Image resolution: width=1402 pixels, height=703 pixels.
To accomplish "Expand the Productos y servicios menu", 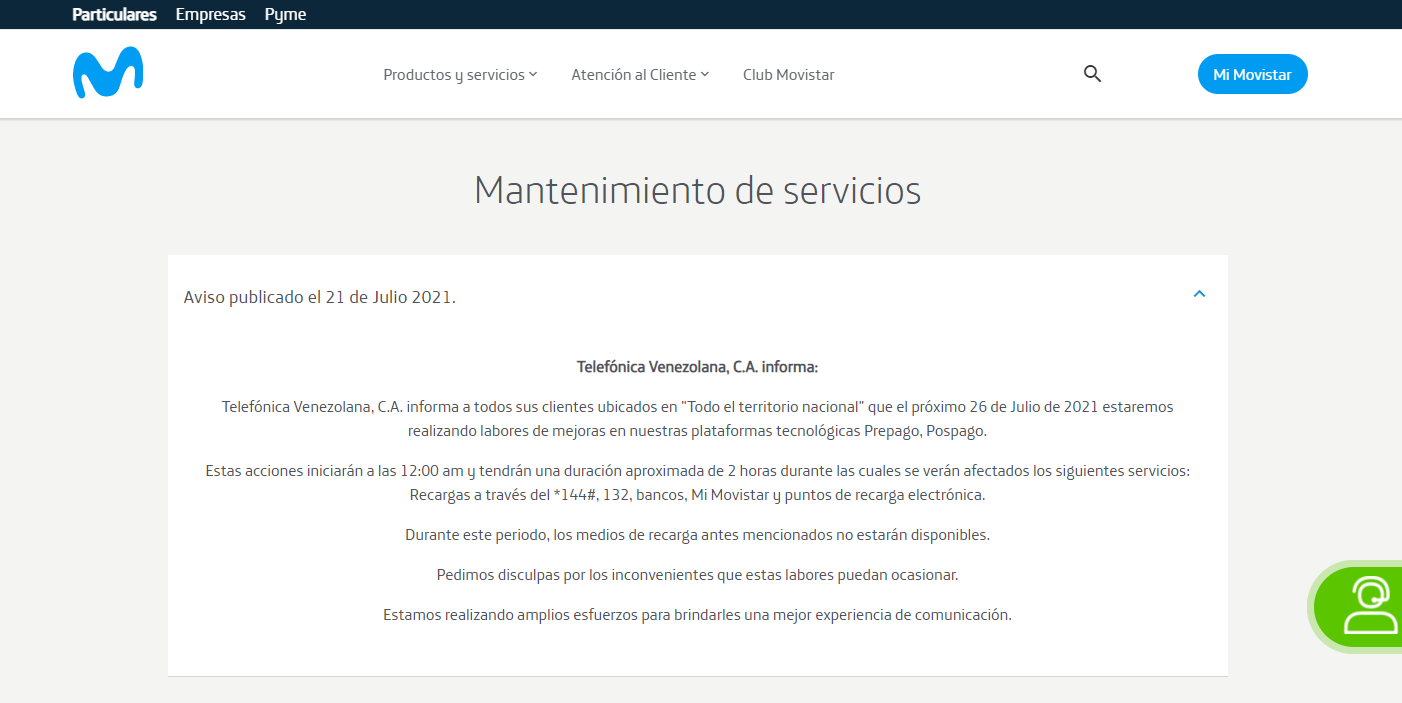I will click(460, 75).
